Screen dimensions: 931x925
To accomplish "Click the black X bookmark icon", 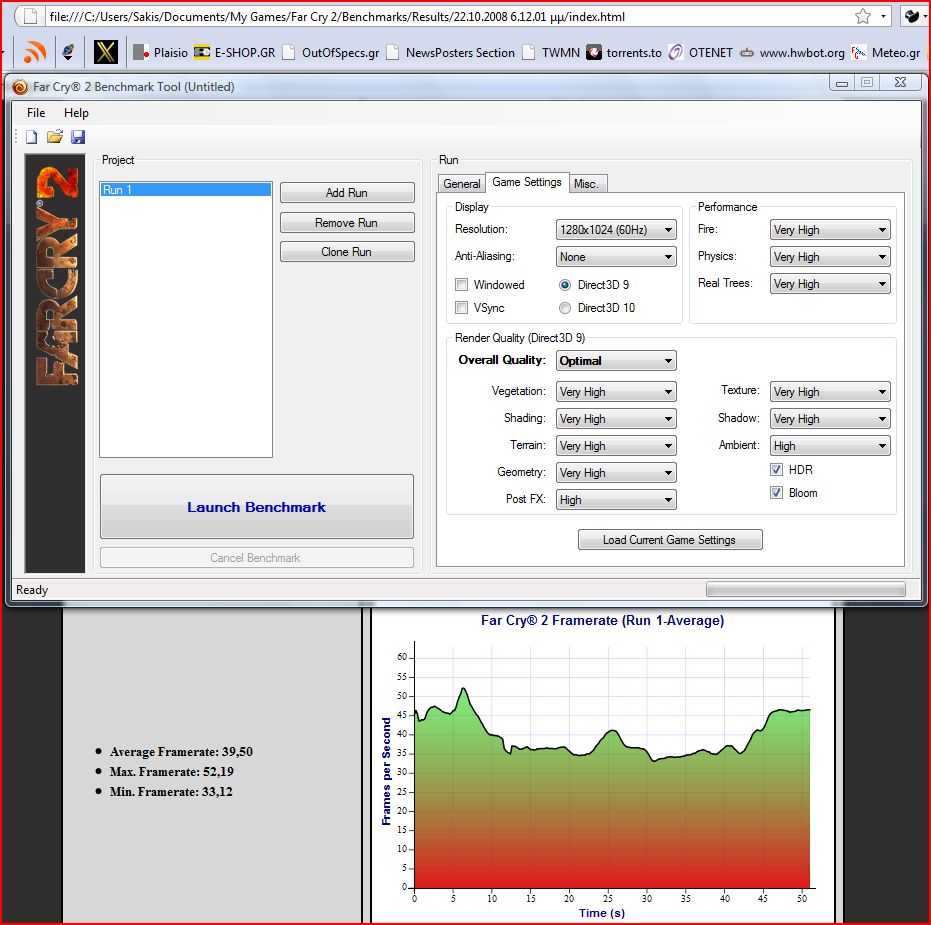I will 106,52.
